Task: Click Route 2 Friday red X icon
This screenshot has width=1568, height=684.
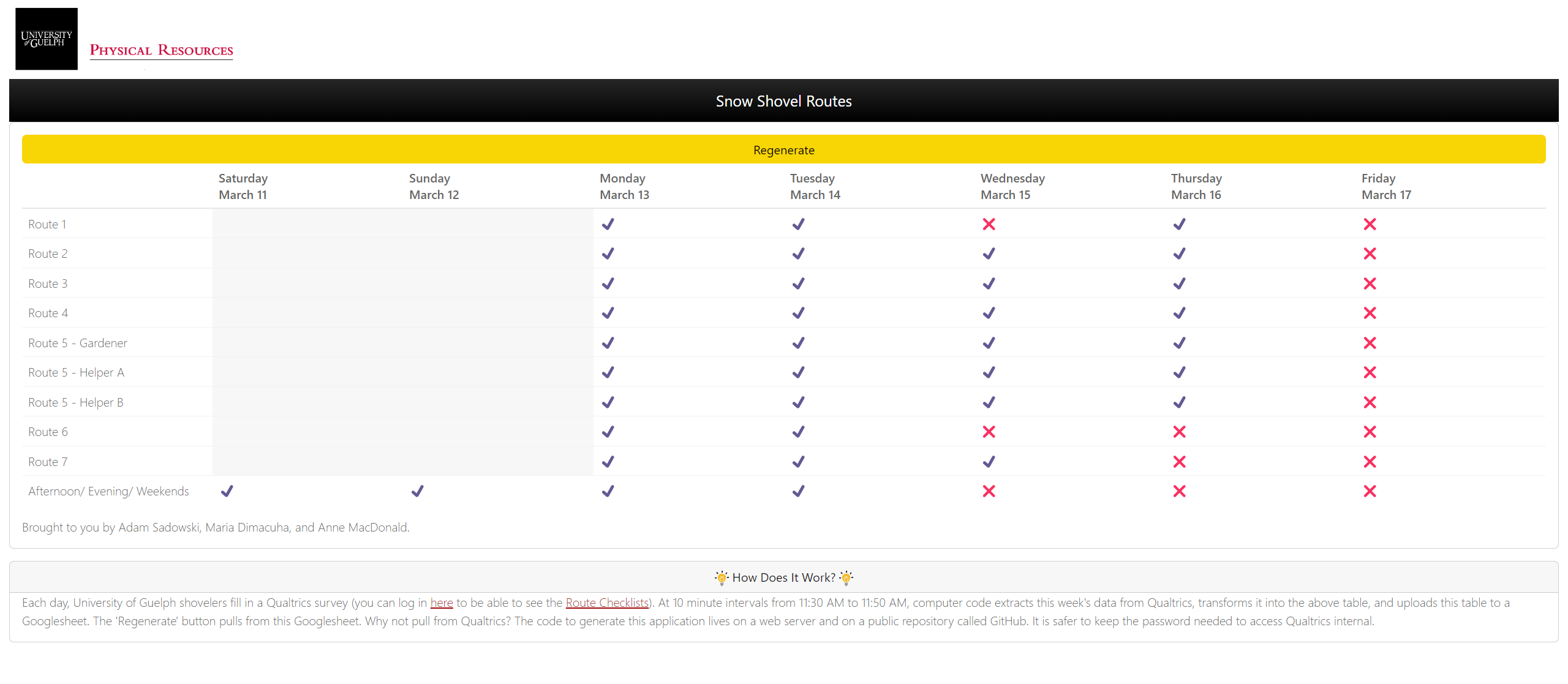Action: [x=1370, y=254]
